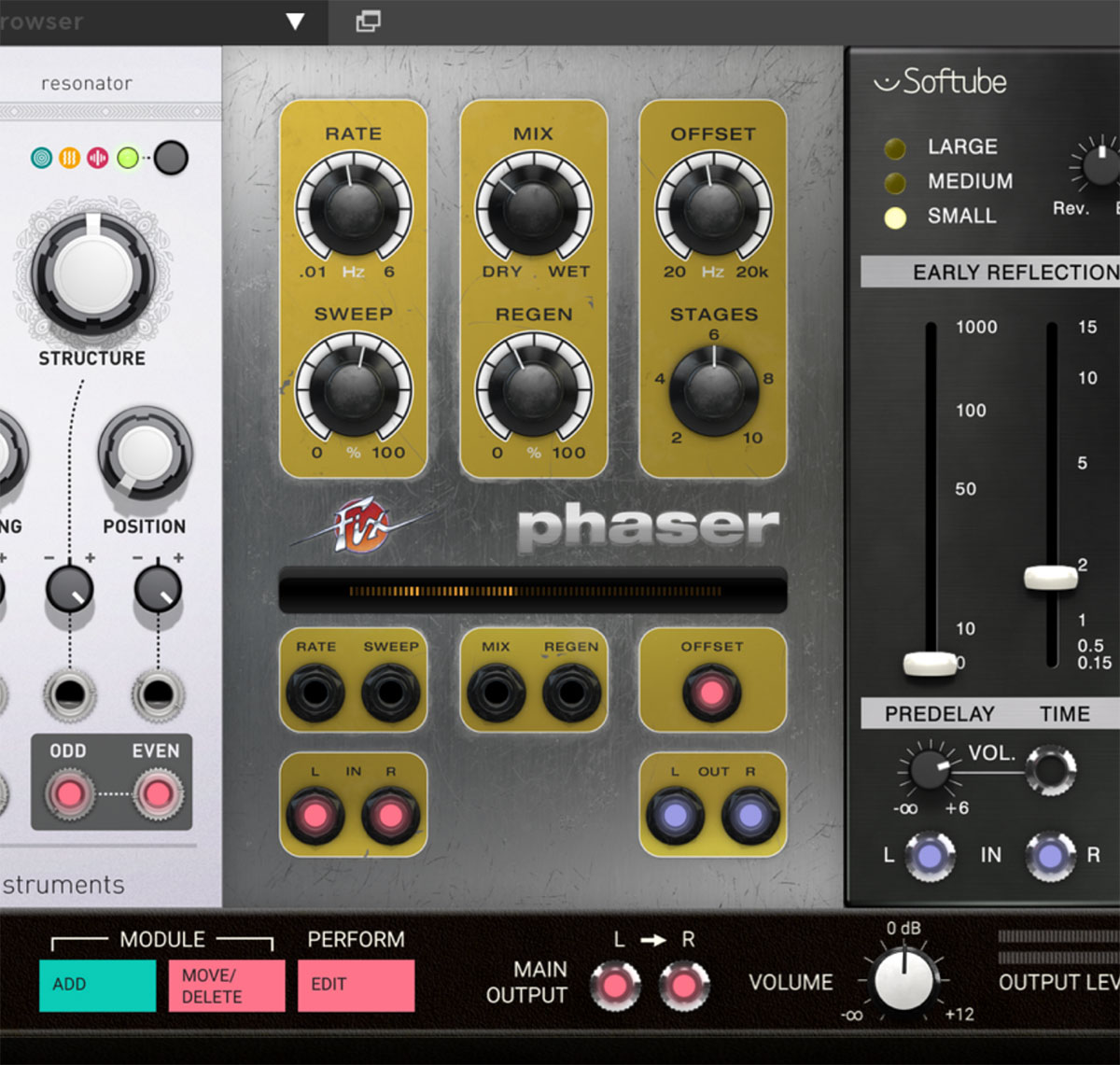The height and width of the screenshot is (1065, 1120).
Task: Click the ADD module button
Action: tap(97, 984)
